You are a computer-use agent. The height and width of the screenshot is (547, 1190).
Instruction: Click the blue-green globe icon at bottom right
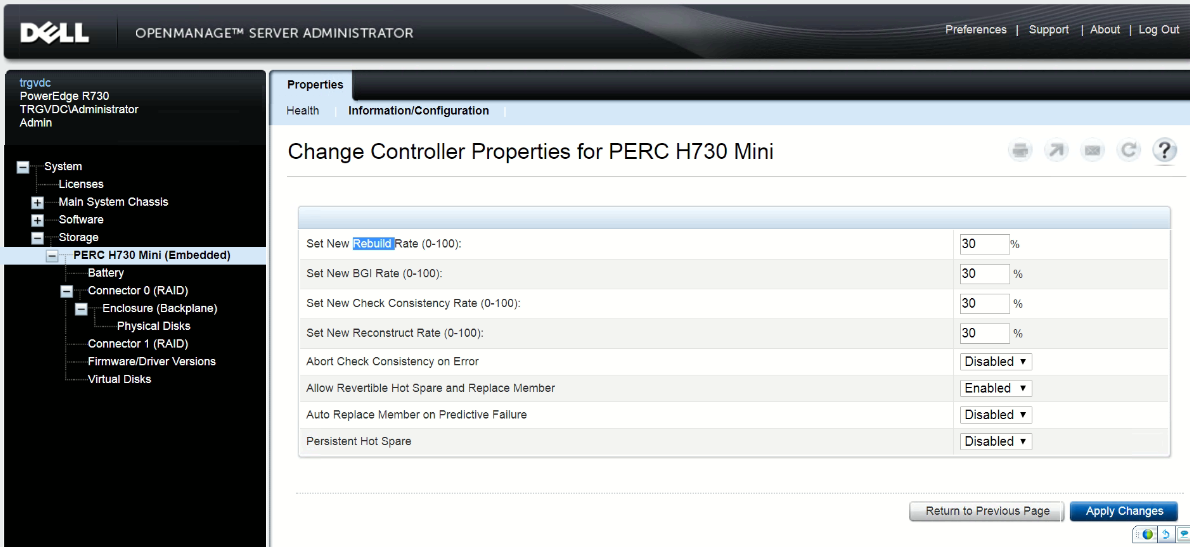click(1148, 535)
